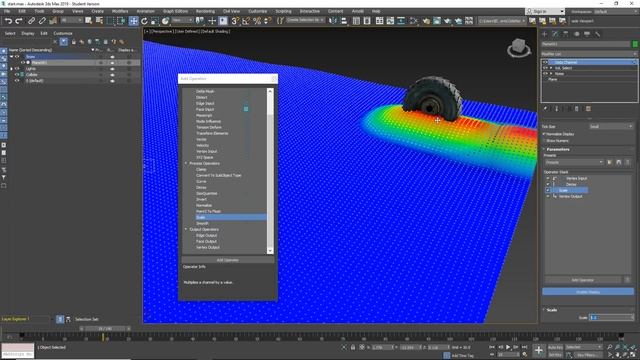Toggle the Vertex Input operator checkbox
The width and height of the screenshot is (640, 360).
click(548, 178)
